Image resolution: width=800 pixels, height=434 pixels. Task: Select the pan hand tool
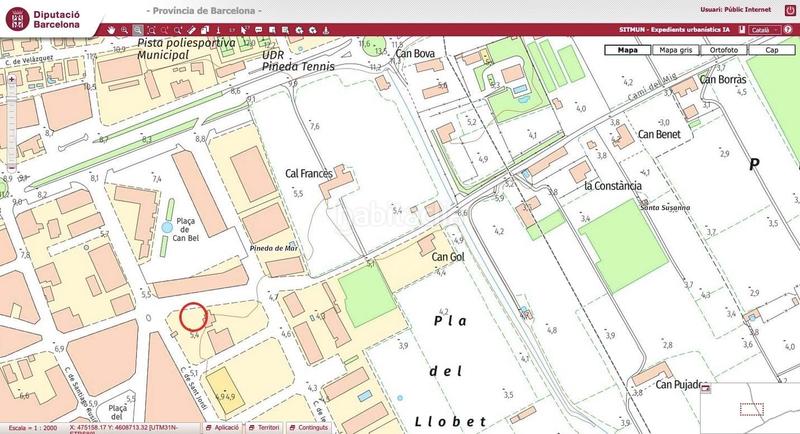point(111,29)
